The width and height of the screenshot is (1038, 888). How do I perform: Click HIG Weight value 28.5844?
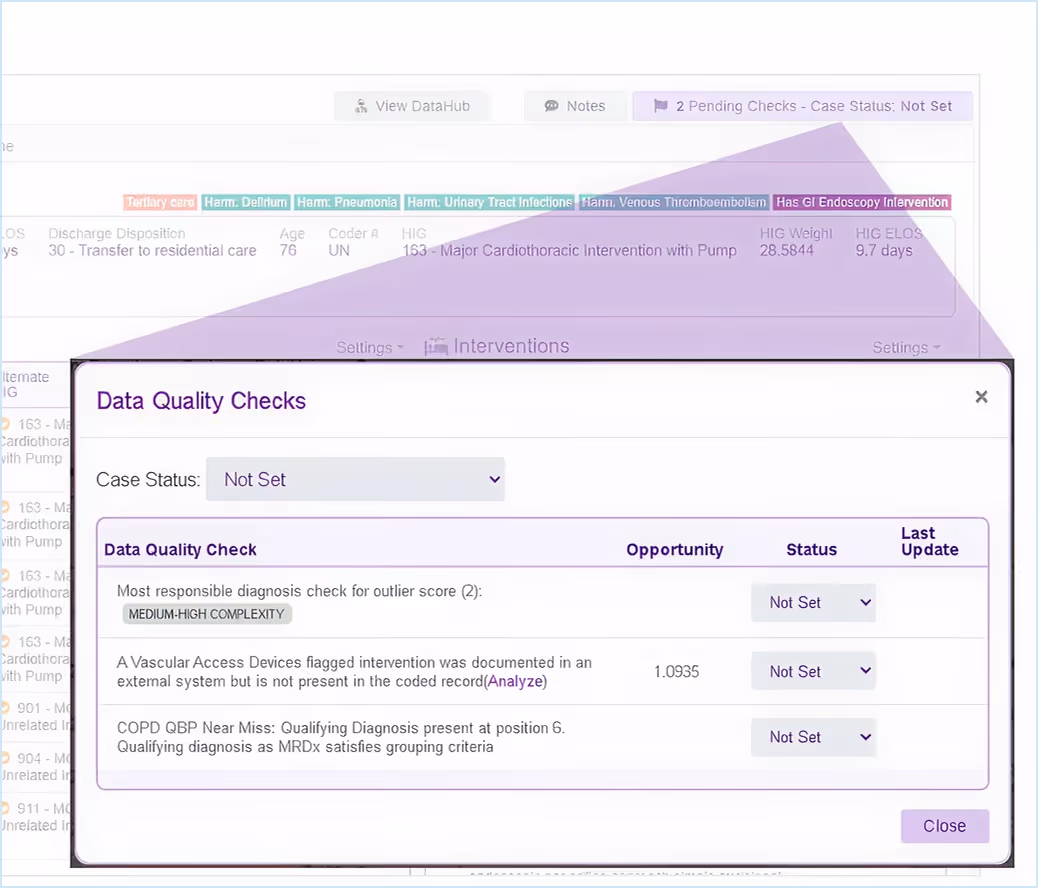tap(786, 250)
